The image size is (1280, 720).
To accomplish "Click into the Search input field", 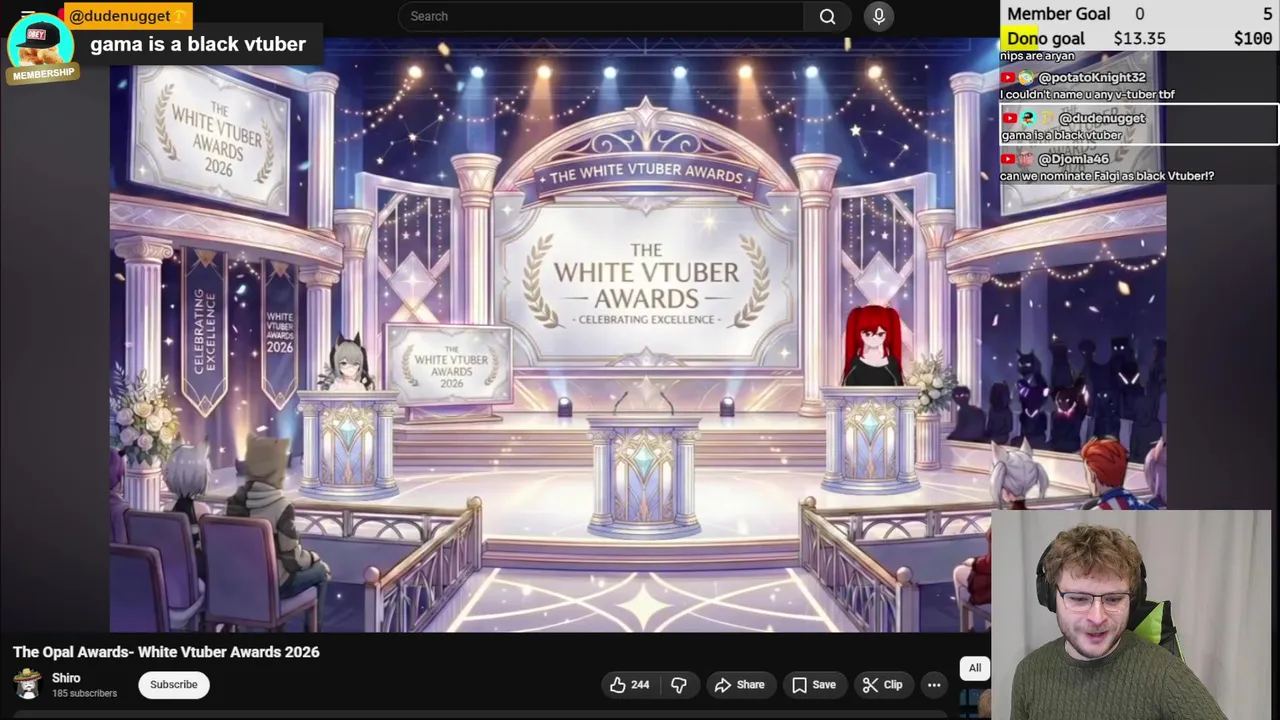I will (x=600, y=16).
